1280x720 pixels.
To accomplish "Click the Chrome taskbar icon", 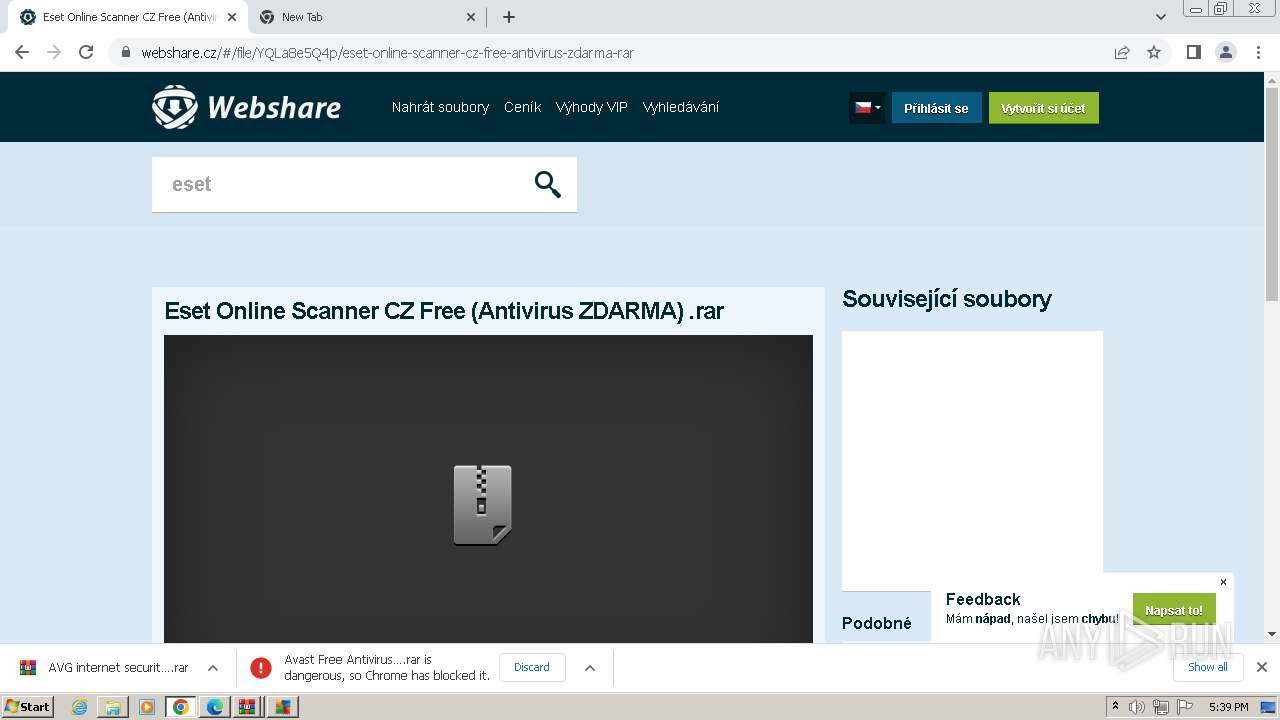I will (x=181, y=707).
